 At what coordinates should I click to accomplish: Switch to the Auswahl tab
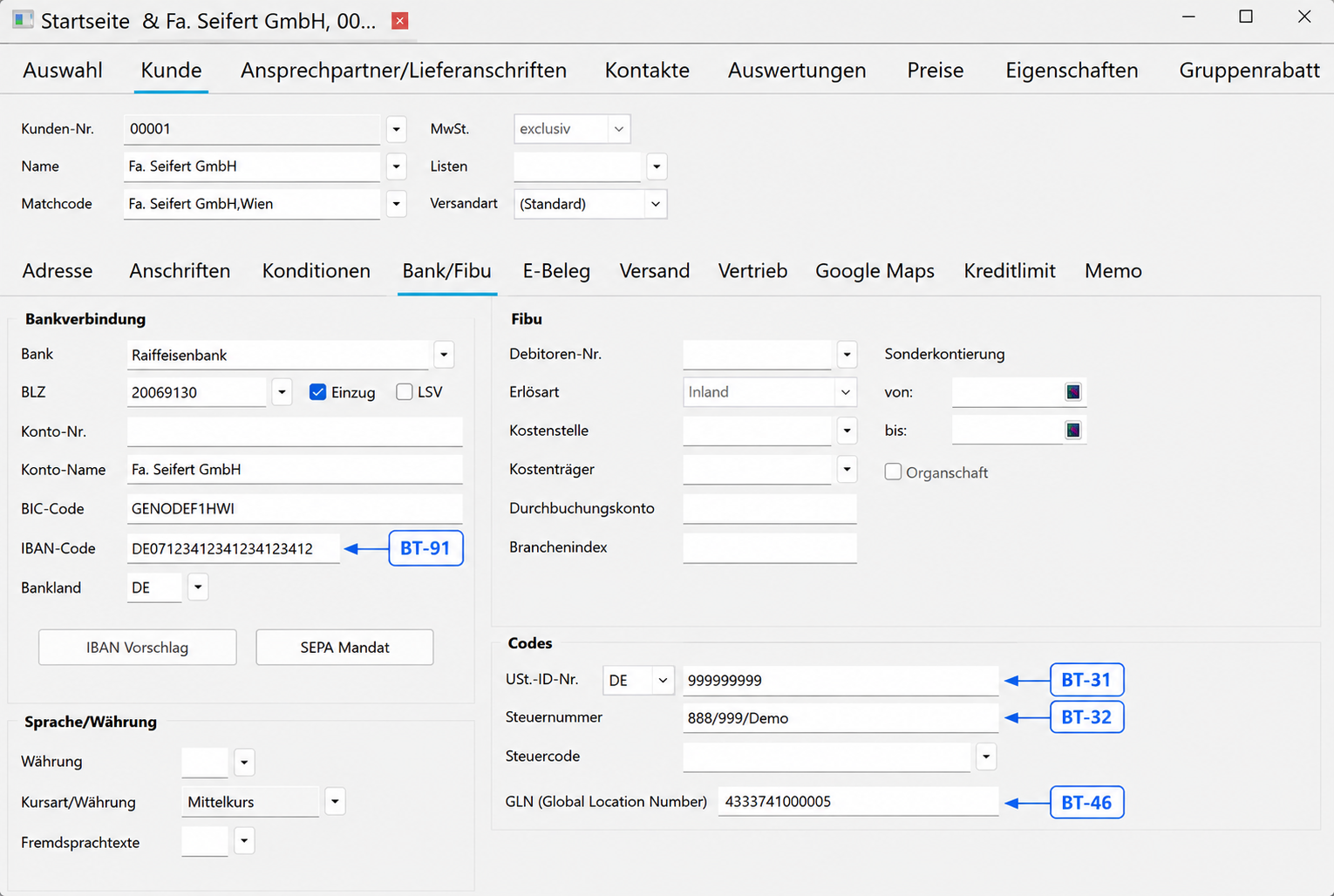(x=63, y=71)
